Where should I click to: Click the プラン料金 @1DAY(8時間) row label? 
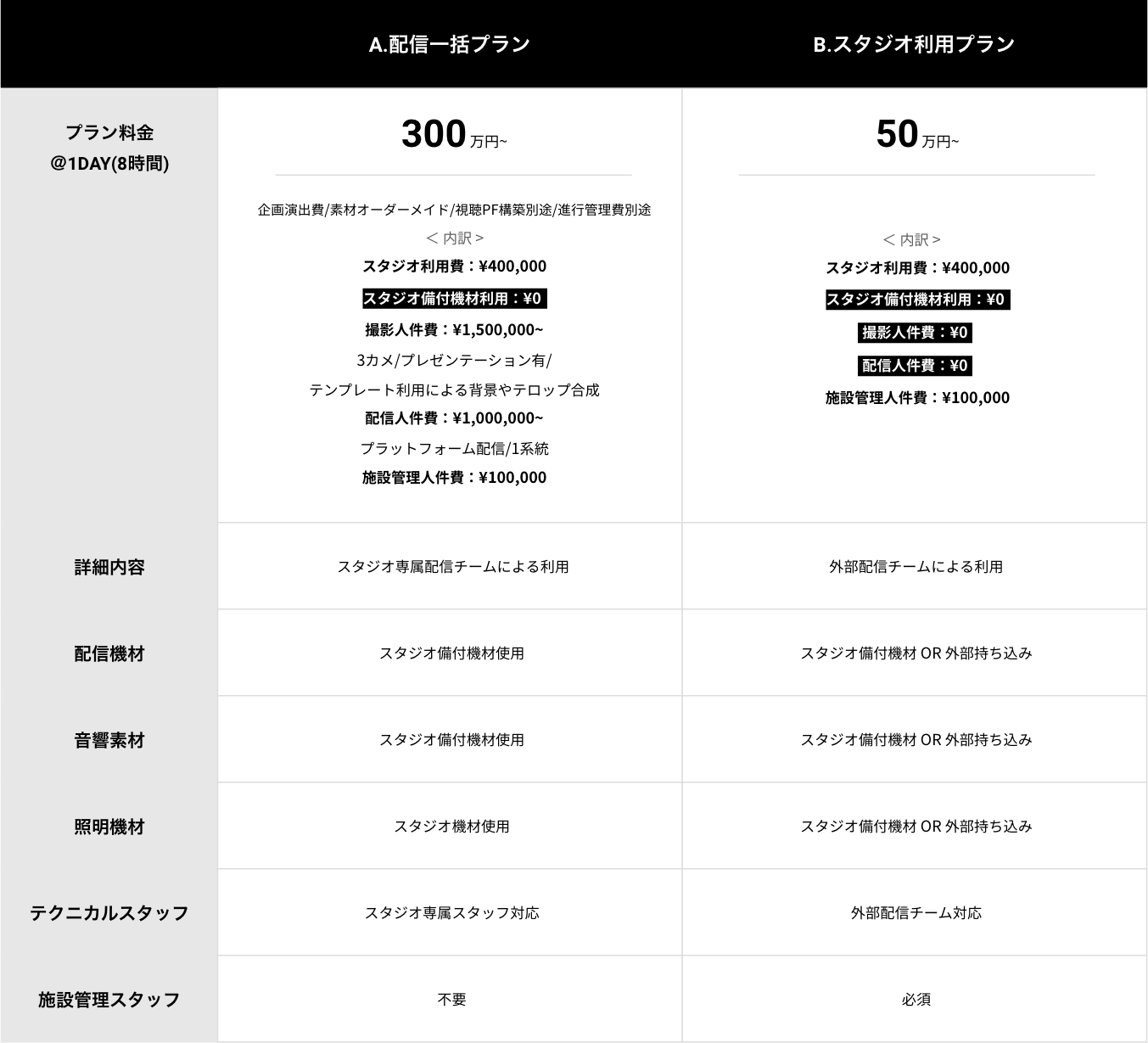[109, 148]
